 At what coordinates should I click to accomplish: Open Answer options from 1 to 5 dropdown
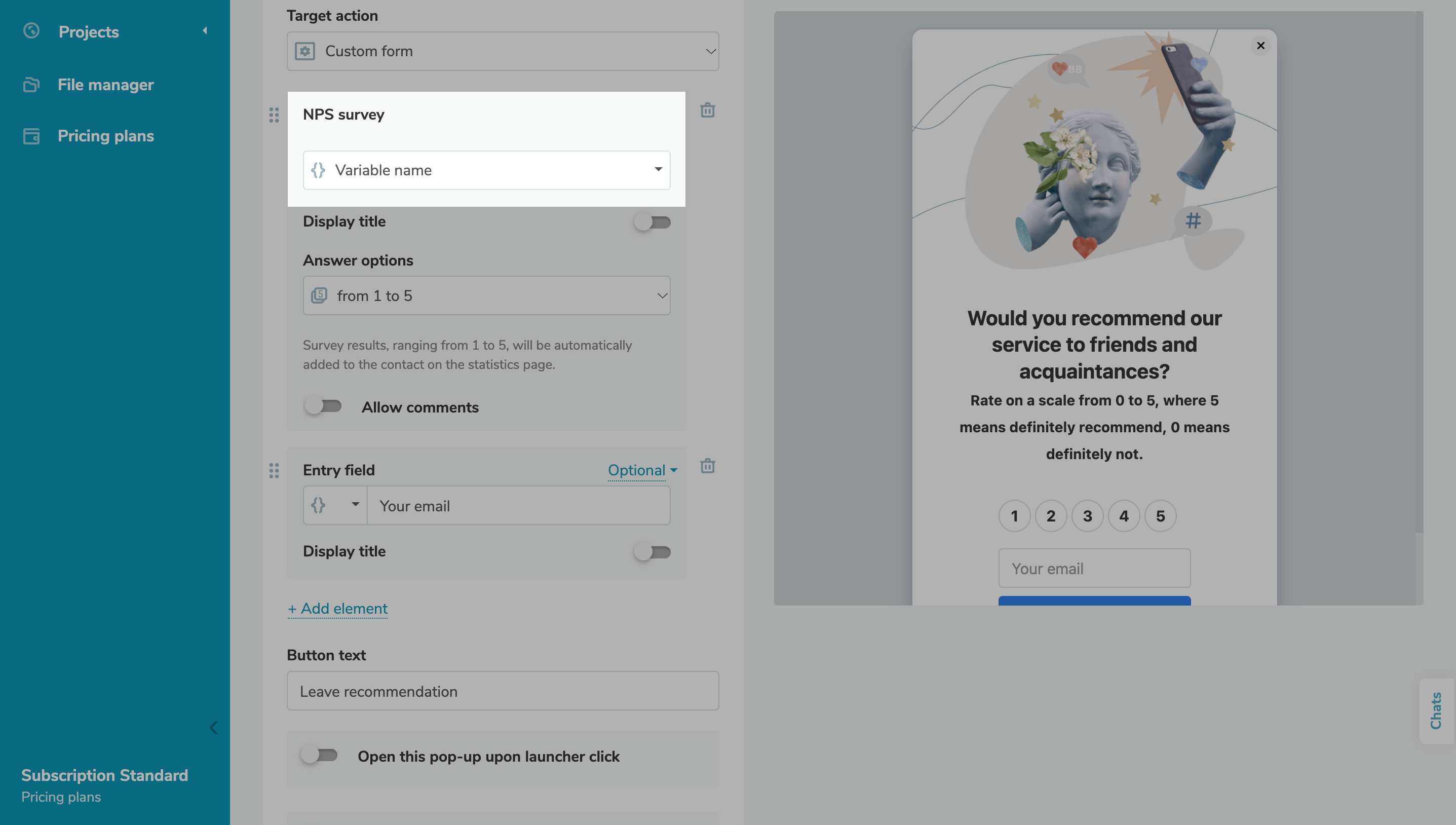(486, 296)
